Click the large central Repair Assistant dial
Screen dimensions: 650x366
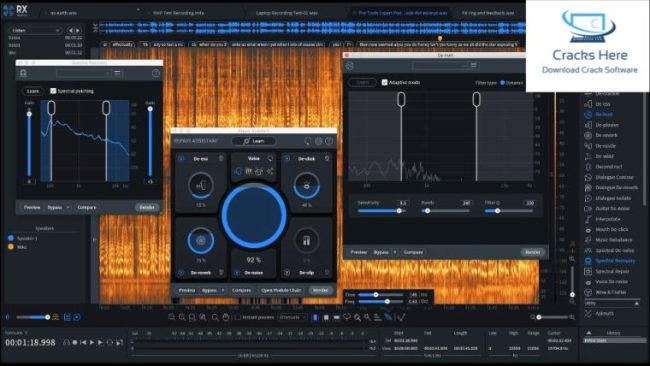254,216
